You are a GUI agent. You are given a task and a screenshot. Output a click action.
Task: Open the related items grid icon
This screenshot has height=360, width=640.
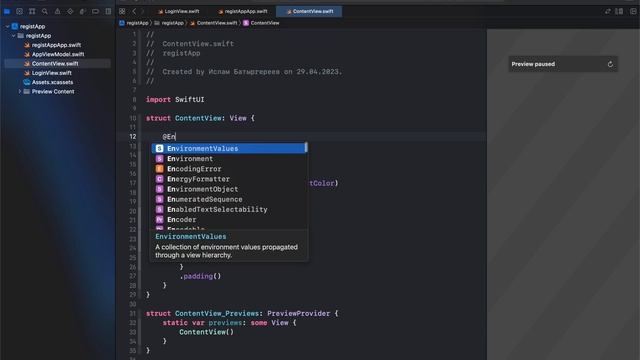click(x=122, y=11)
